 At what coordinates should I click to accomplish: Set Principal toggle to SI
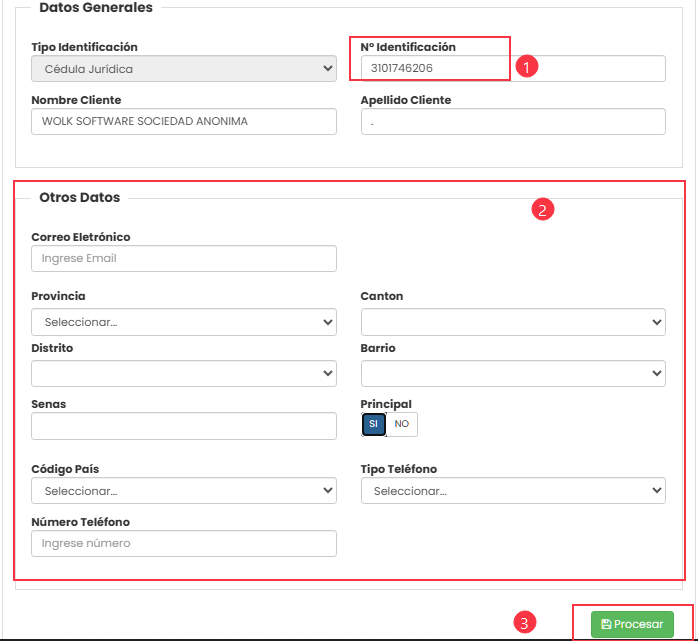(373, 424)
